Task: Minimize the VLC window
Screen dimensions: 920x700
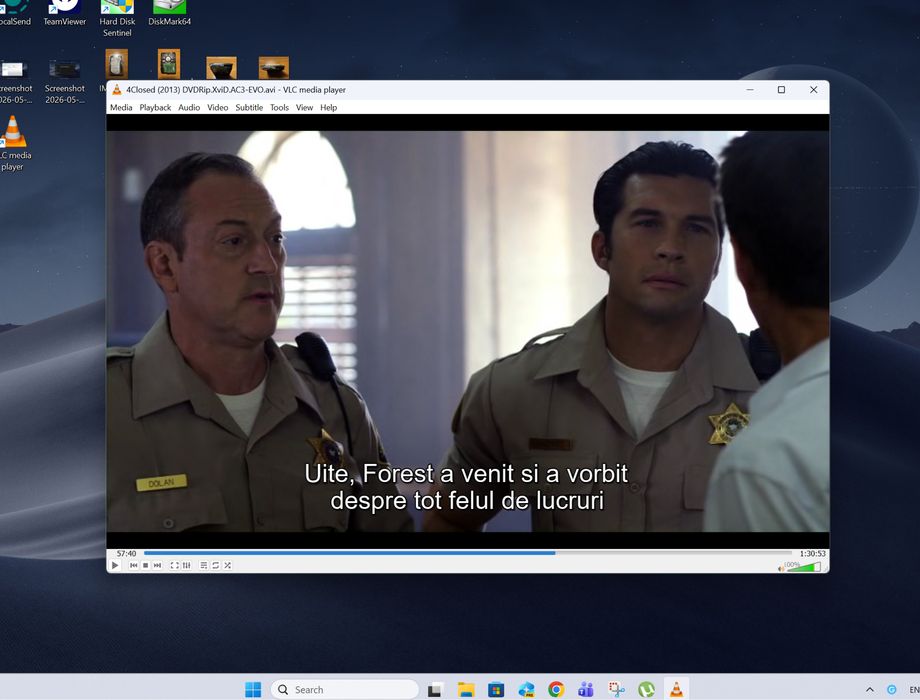Action: tap(750, 90)
